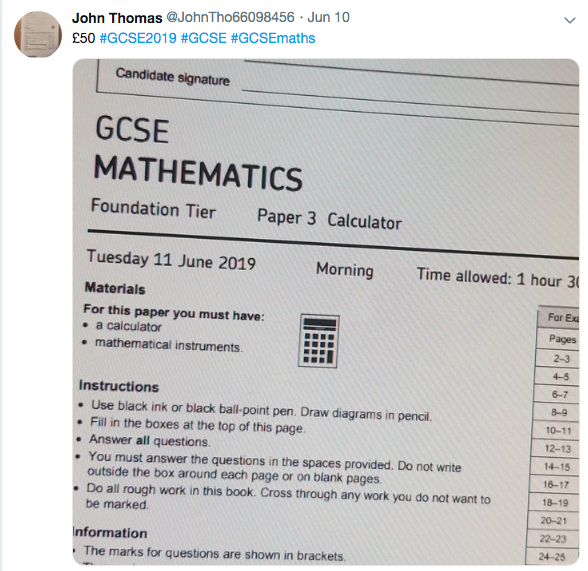Click the Tuesday 11 June 2019 date text
Image resolution: width=588 pixels, height=571 pixels.
[x=171, y=259]
